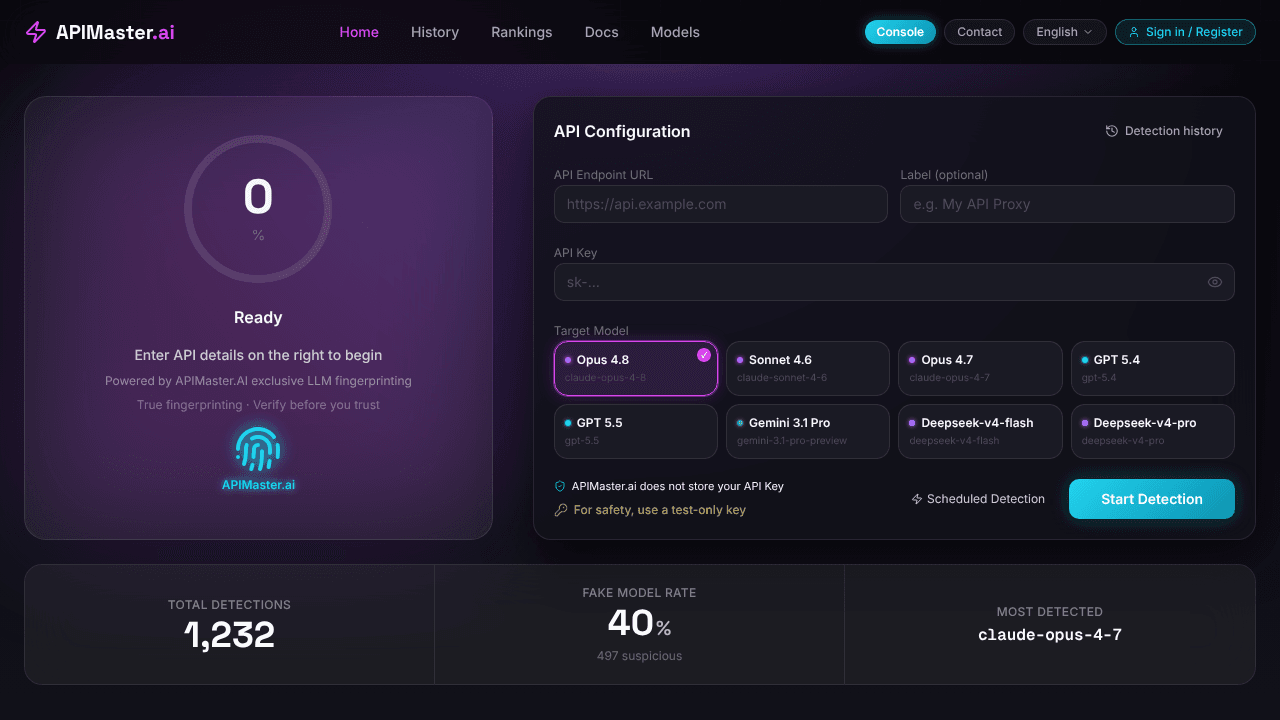
Task: Click the Console button
Action: 900,32
